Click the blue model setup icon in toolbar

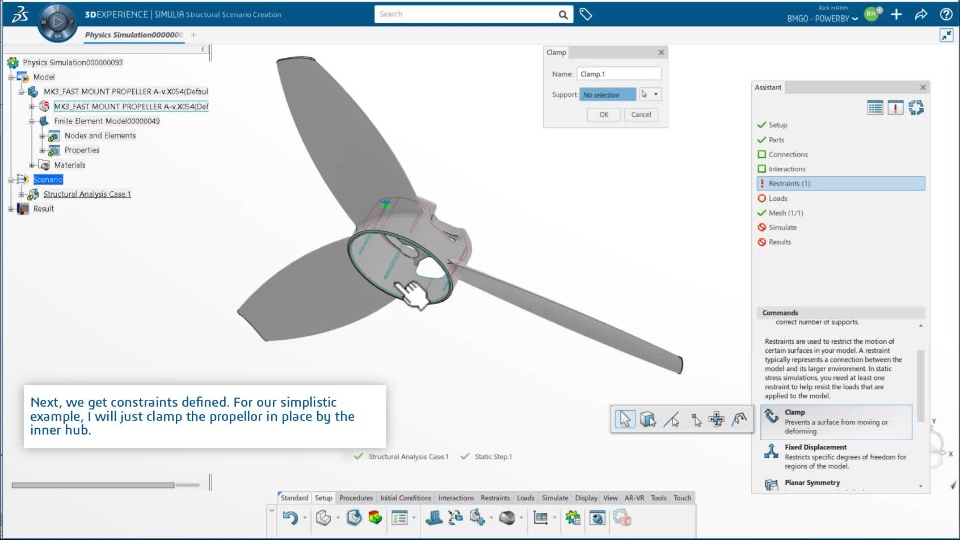click(354, 518)
